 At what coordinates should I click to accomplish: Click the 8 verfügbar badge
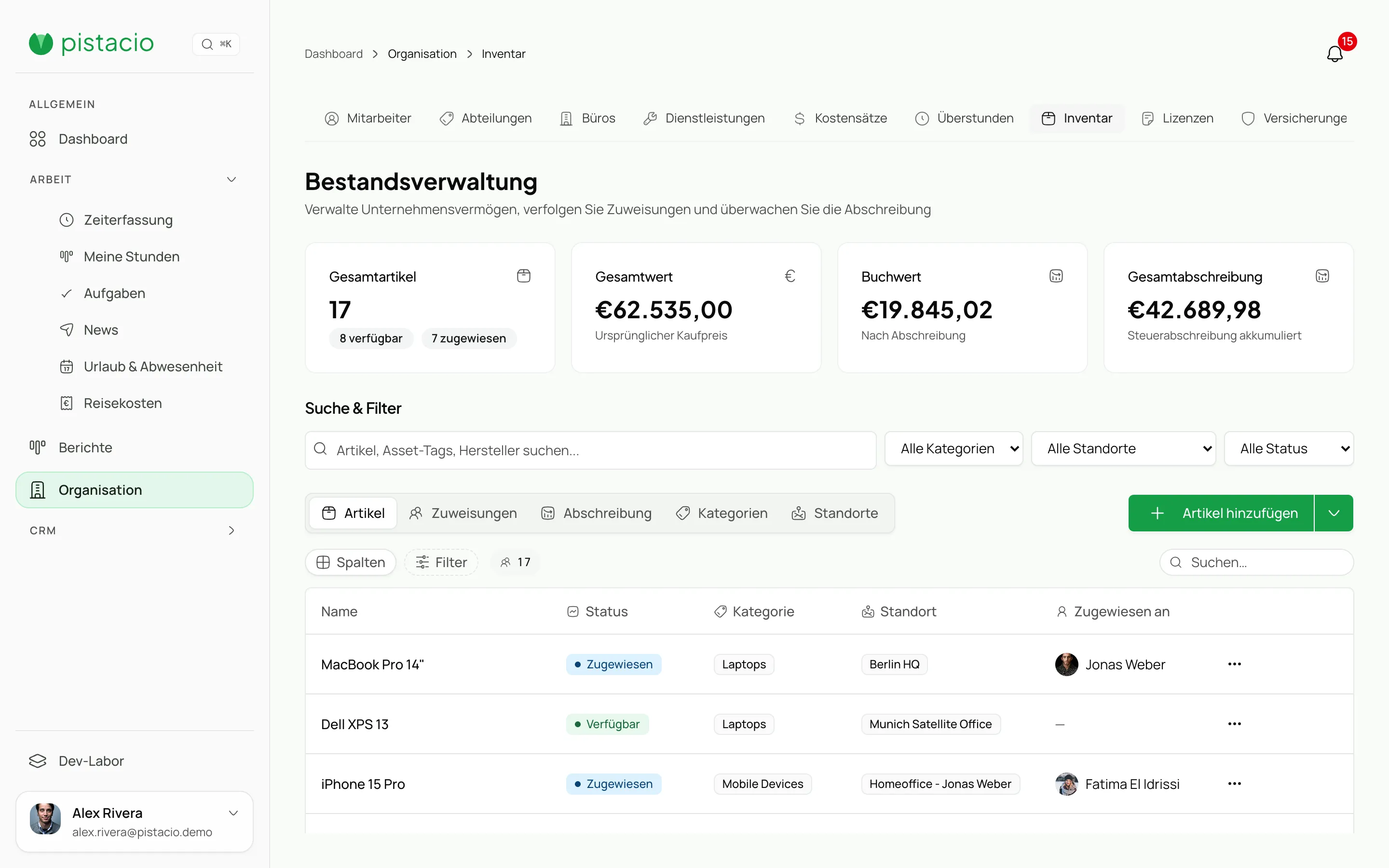tap(371, 339)
